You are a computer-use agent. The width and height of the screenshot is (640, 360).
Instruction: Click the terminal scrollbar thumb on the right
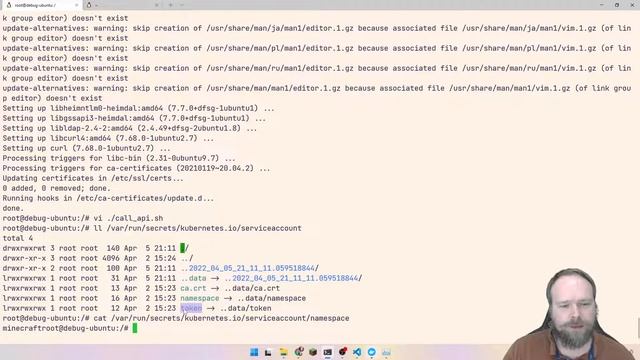point(638,328)
